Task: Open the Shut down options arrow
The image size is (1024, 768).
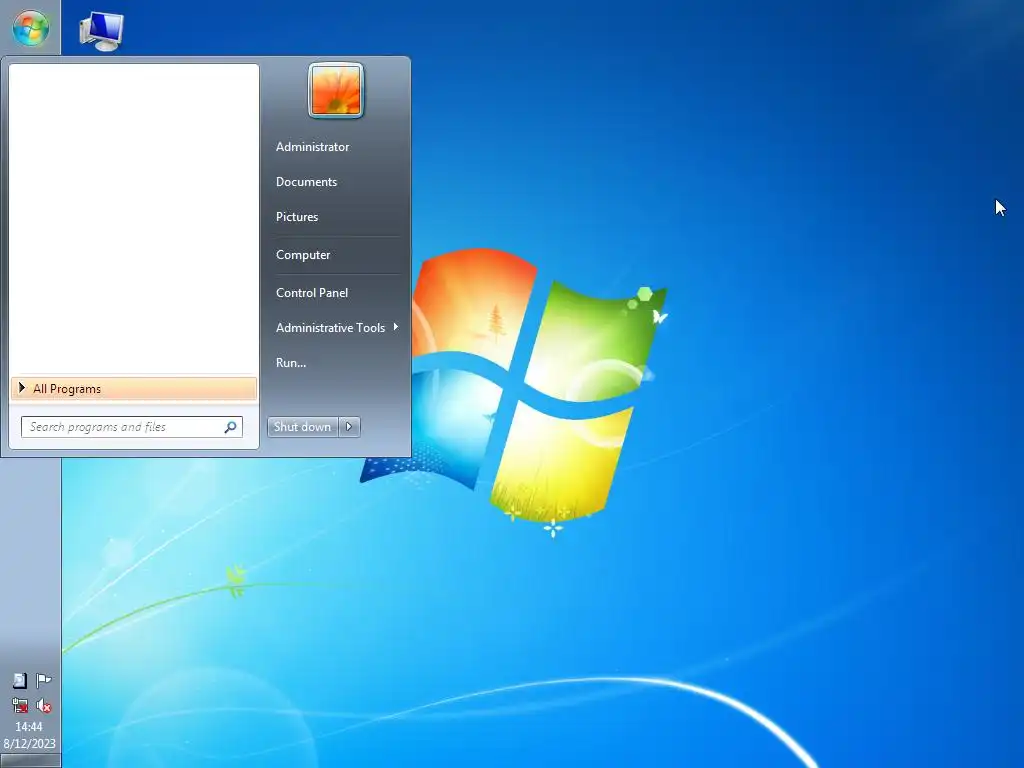Action: [x=349, y=427]
